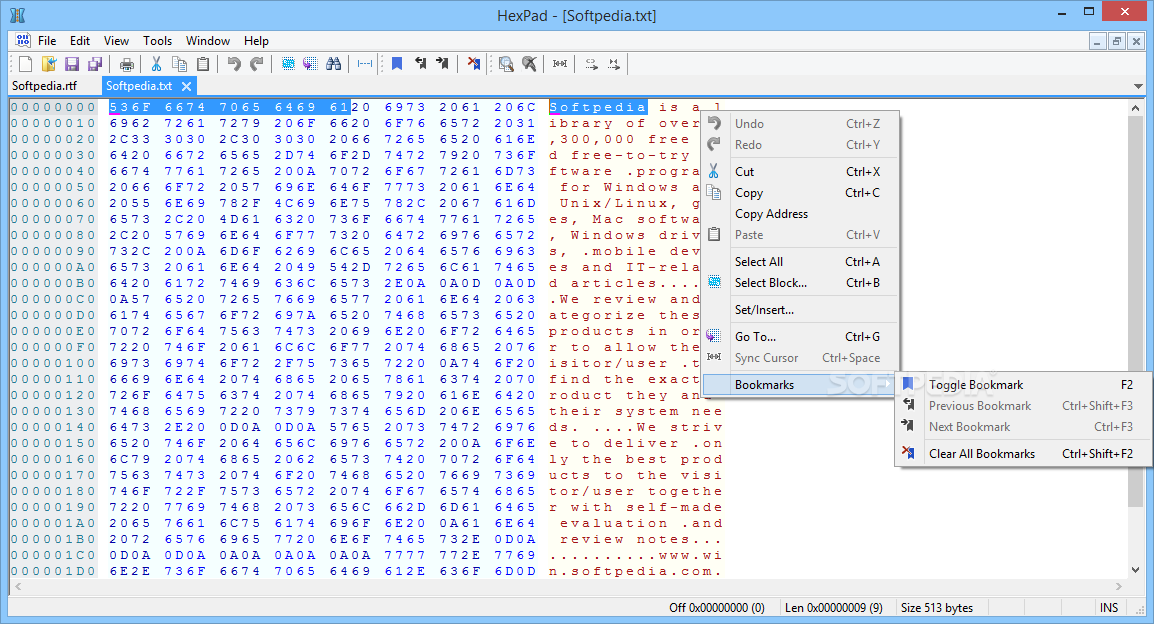Choose Set/Insert... in context menu
Viewport: 1154px width, 624px height.
point(801,310)
